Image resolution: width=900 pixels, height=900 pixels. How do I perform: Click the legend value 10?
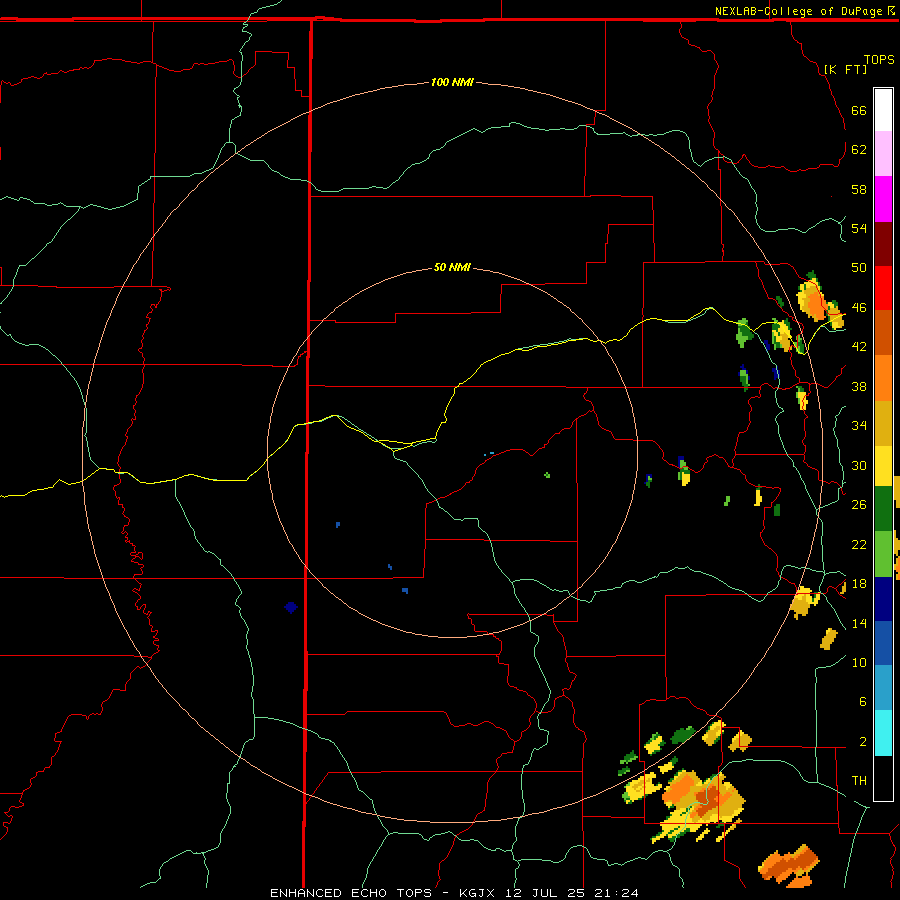(859, 662)
